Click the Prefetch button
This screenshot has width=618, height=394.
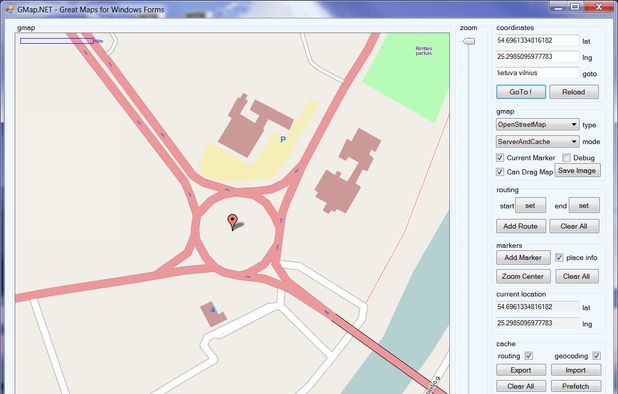tap(576, 386)
